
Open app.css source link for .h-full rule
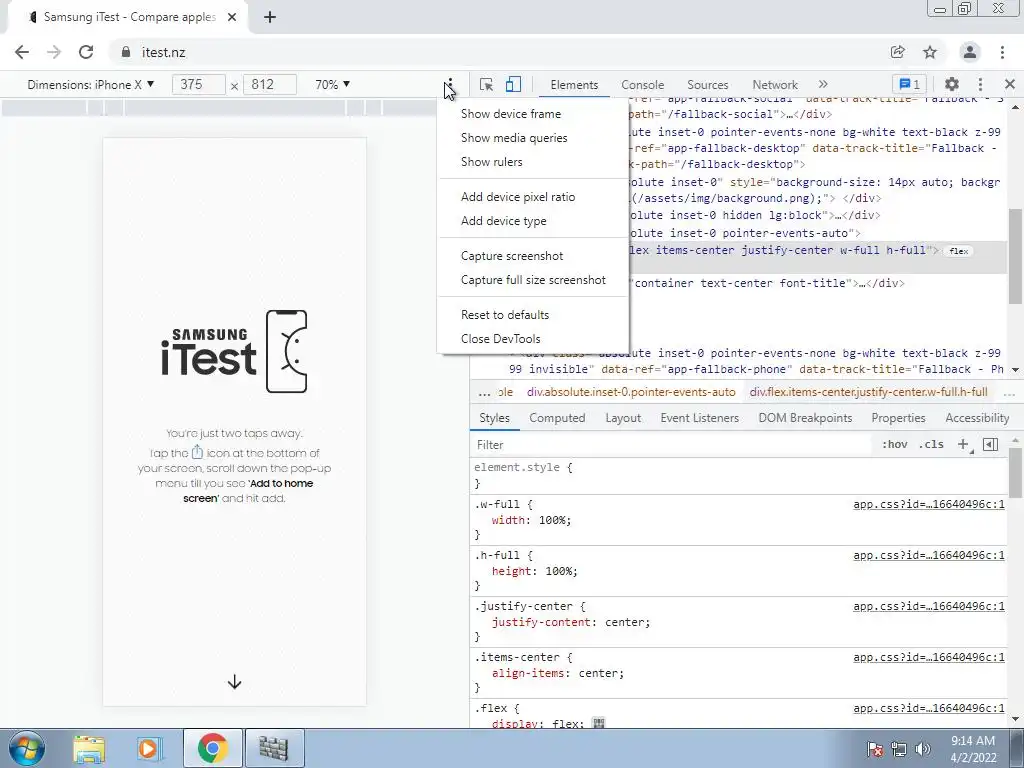929,555
